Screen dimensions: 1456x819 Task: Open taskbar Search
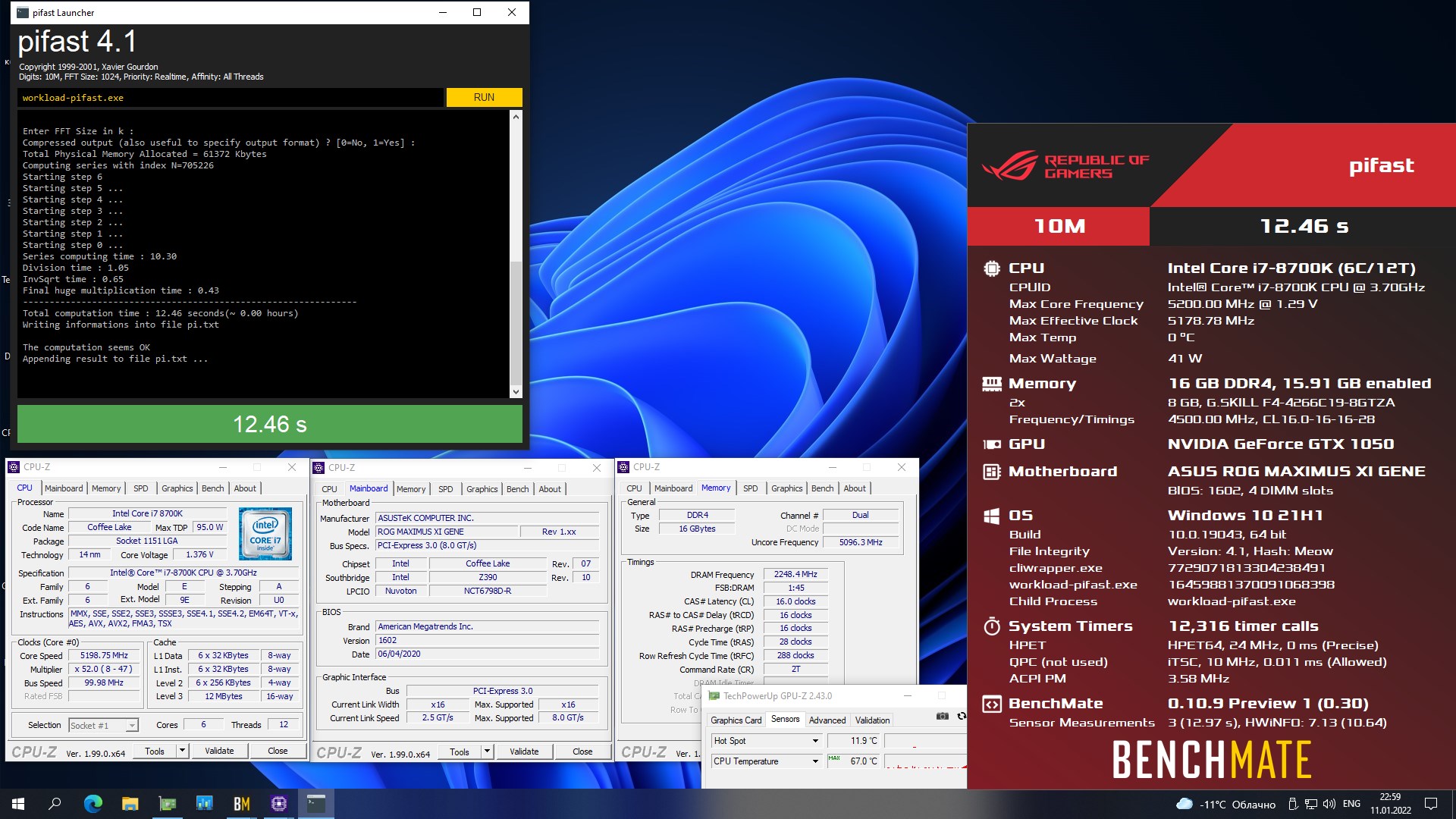[x=55, y=804]
